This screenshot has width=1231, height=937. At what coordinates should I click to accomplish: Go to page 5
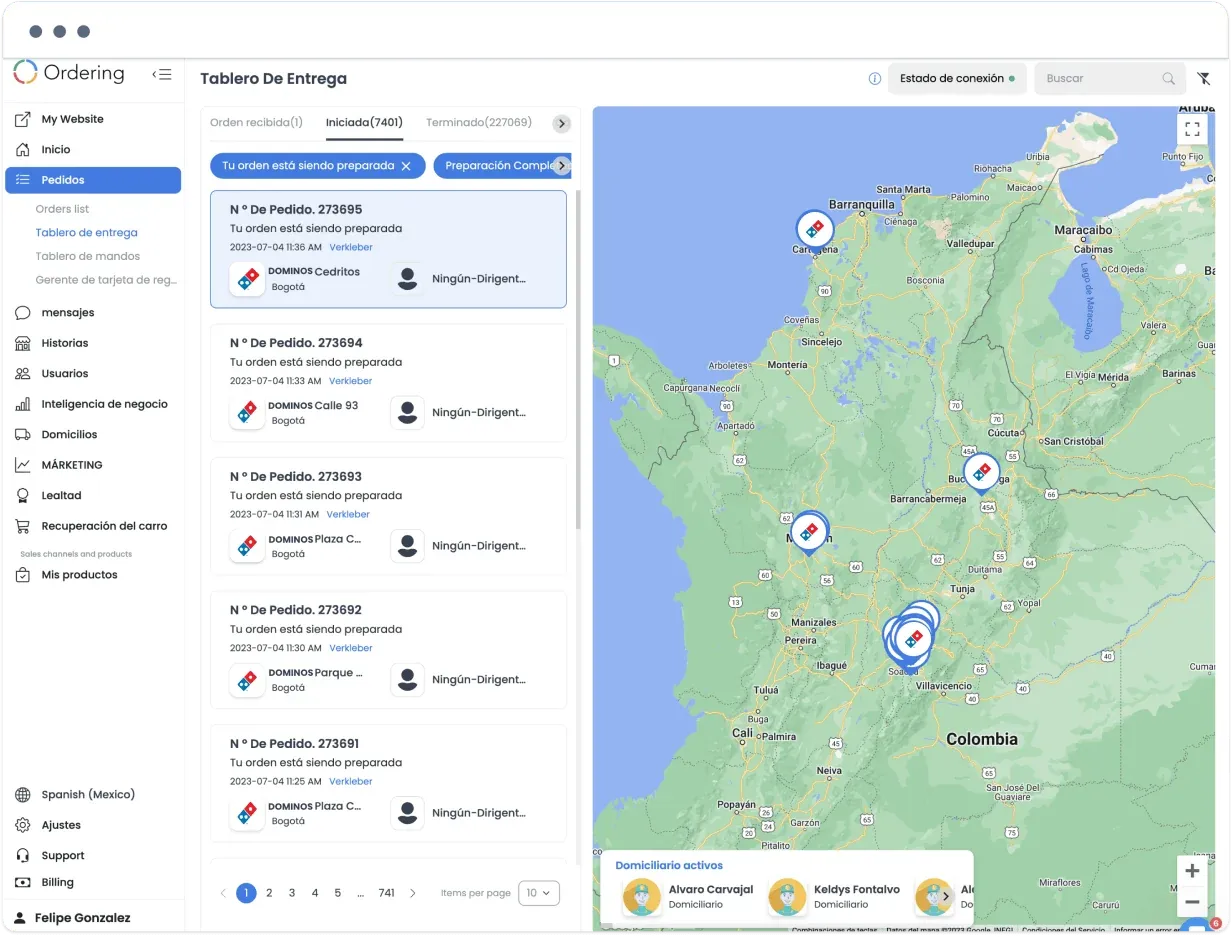[338, 893]
